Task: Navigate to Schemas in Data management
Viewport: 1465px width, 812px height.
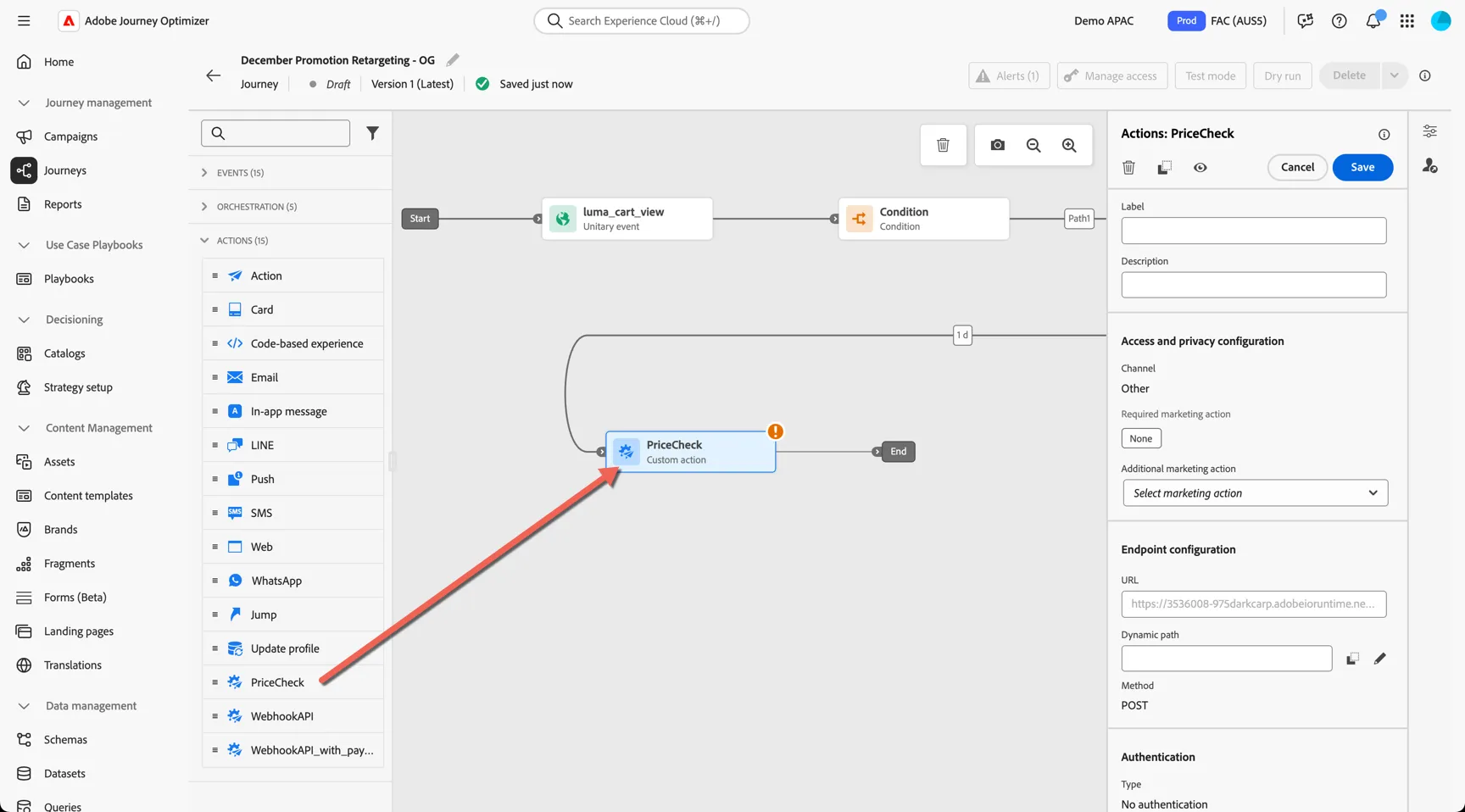Action: click(65, 740)
